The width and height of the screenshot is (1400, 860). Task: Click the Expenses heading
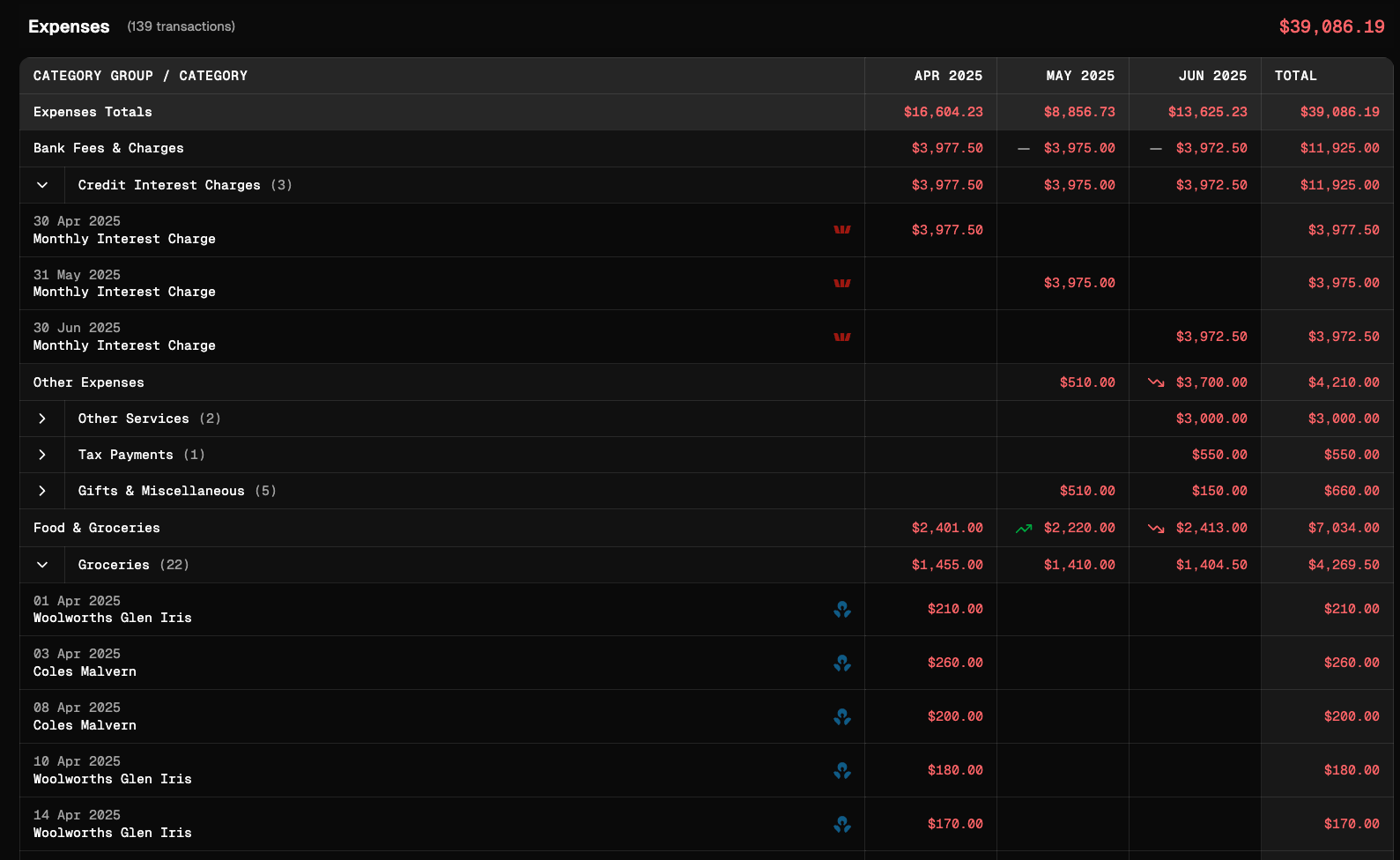[x=69, y=26]
